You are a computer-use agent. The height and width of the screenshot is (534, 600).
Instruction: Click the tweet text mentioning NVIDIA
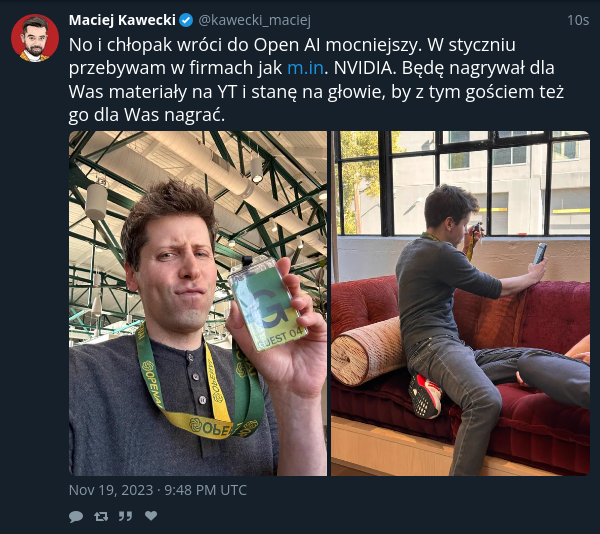pos(316,80)
